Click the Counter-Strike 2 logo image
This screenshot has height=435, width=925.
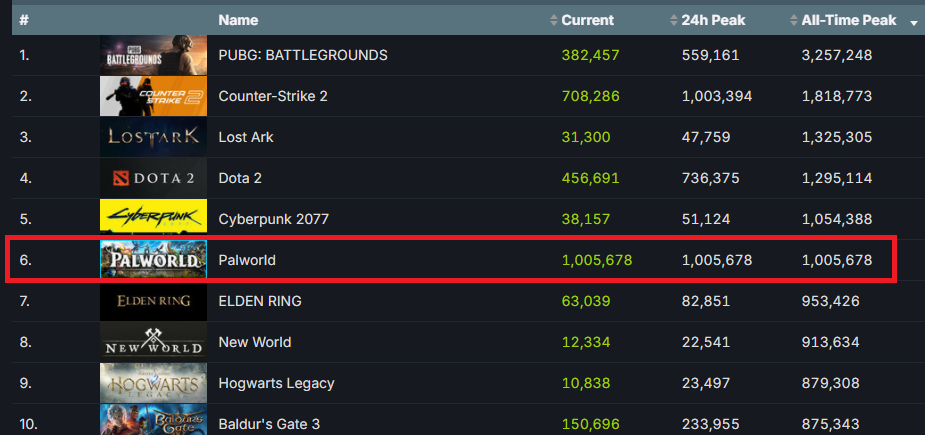(153, 96)
